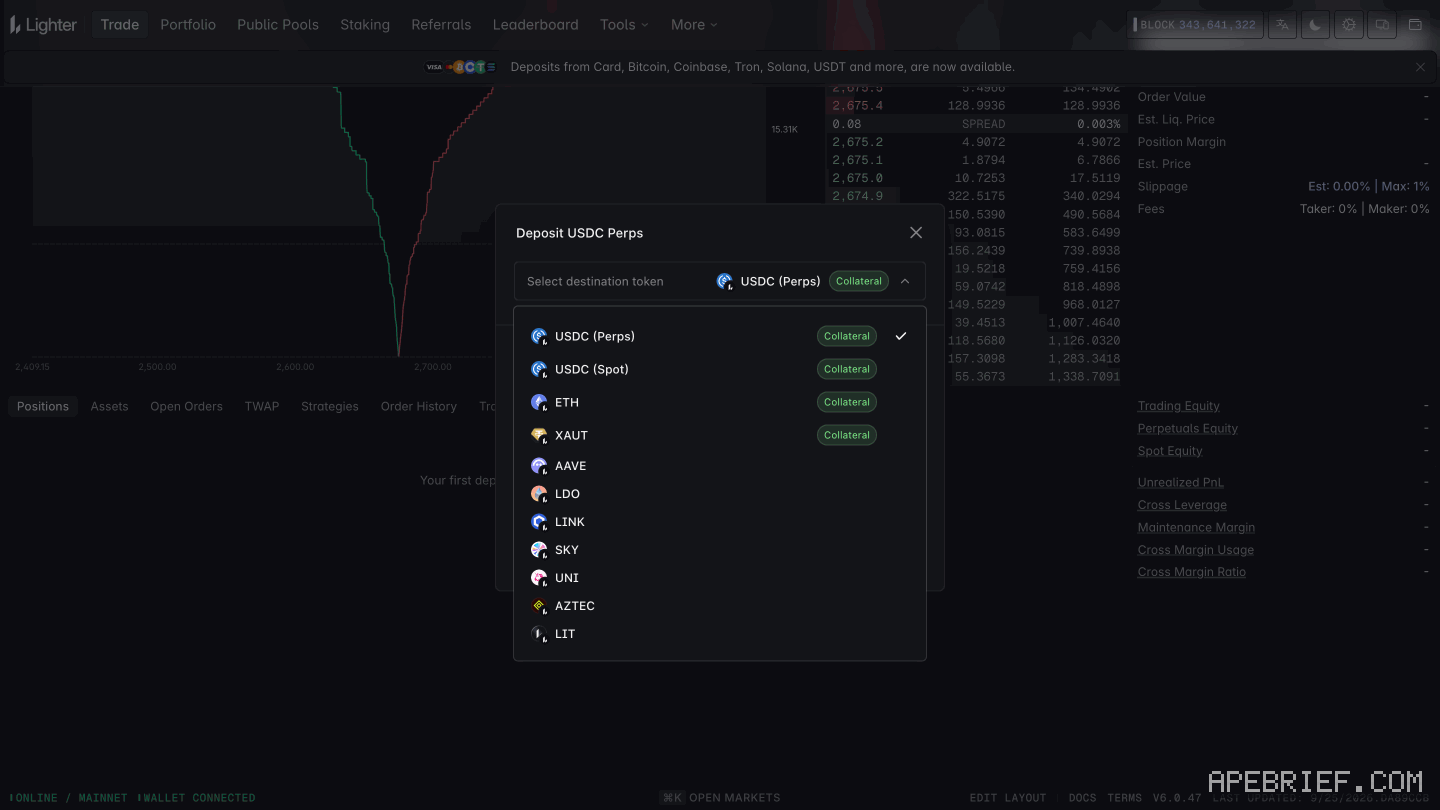Switch to the Order History tab
The height and width of the screenshot is (810, 1440).
(x=418, y=407)
